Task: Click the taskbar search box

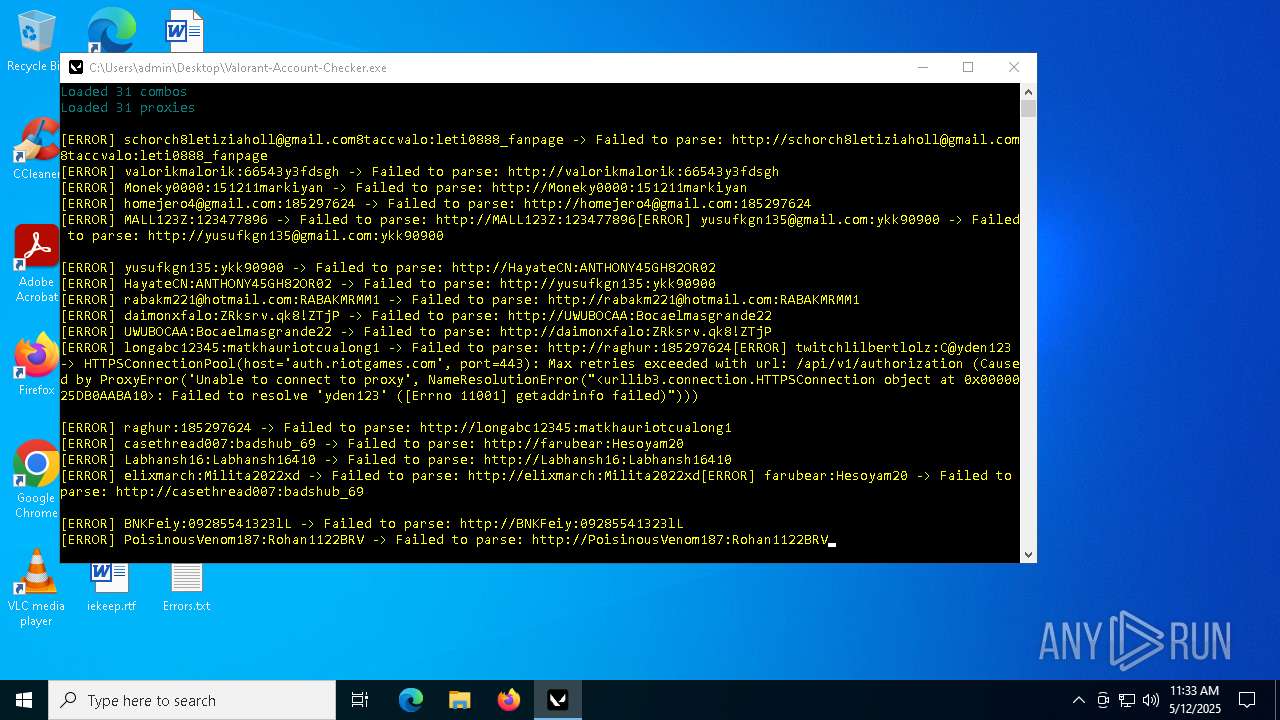Action: tap(192, 700)
